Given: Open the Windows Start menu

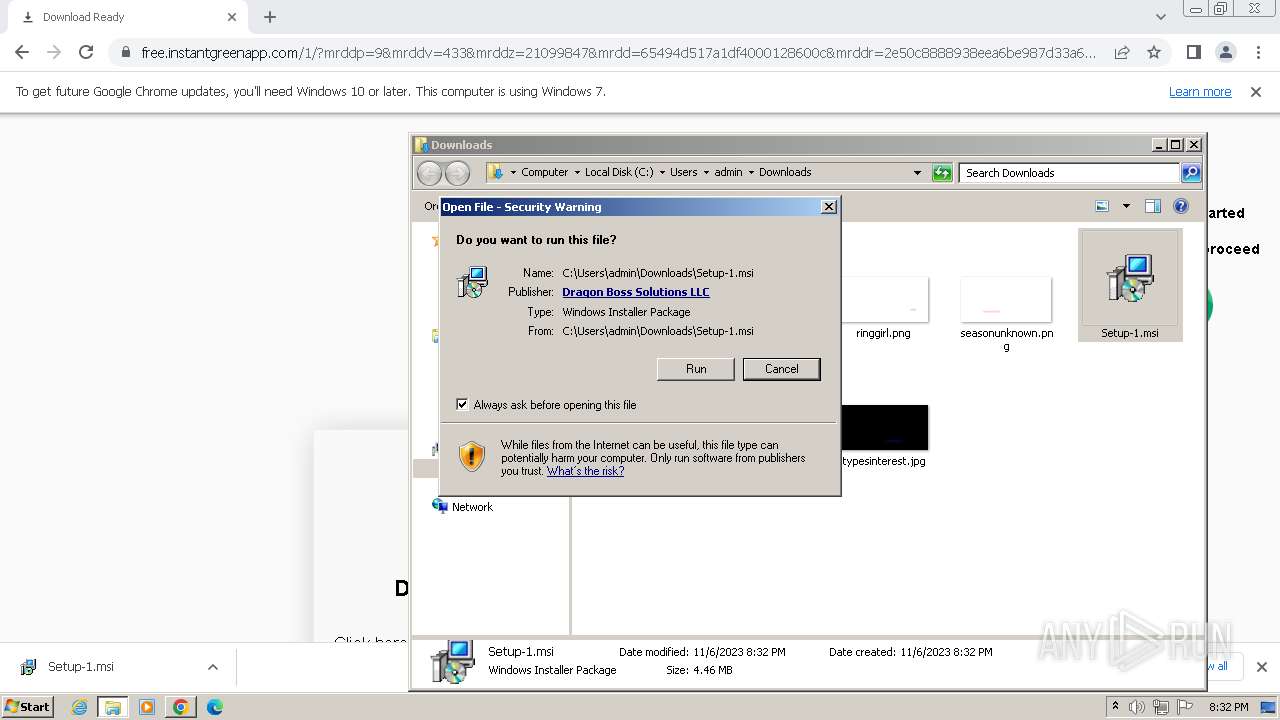Looking at the screenshot, I should 27,707.
